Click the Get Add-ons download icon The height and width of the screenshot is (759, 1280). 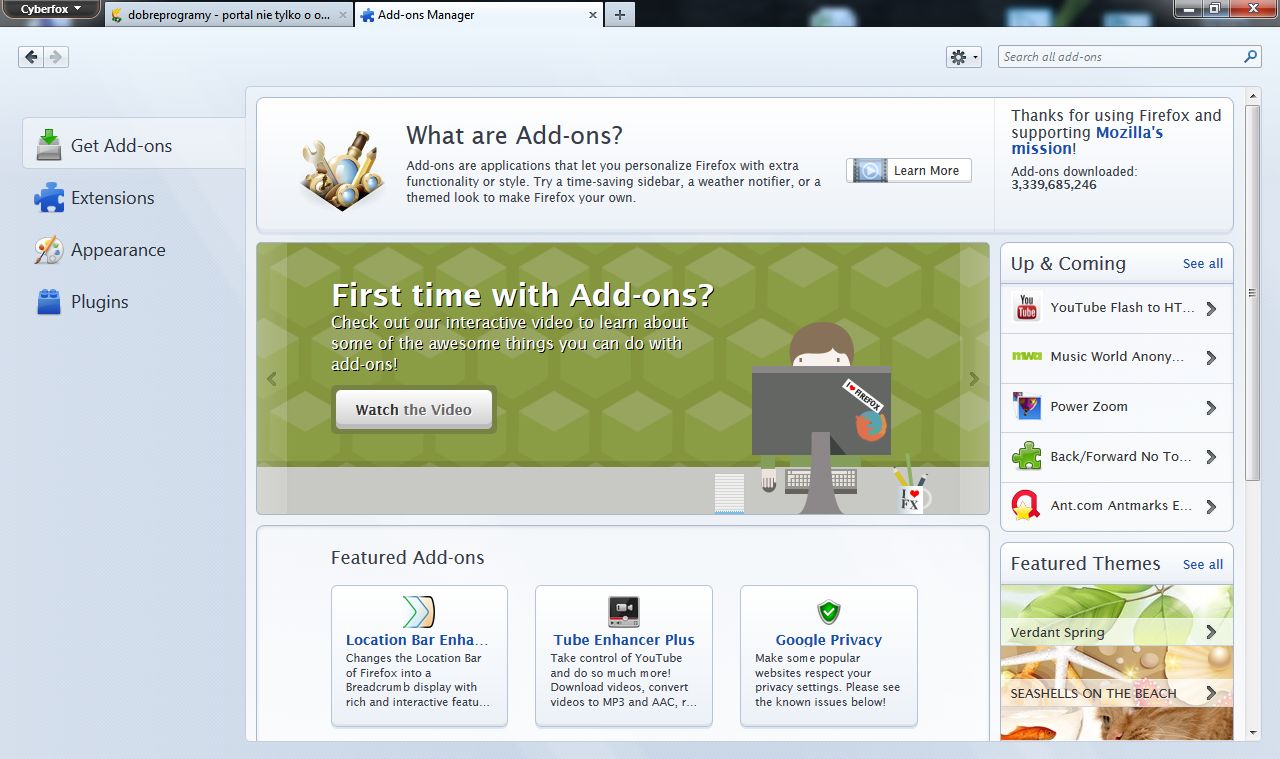[x=49, y=145]
